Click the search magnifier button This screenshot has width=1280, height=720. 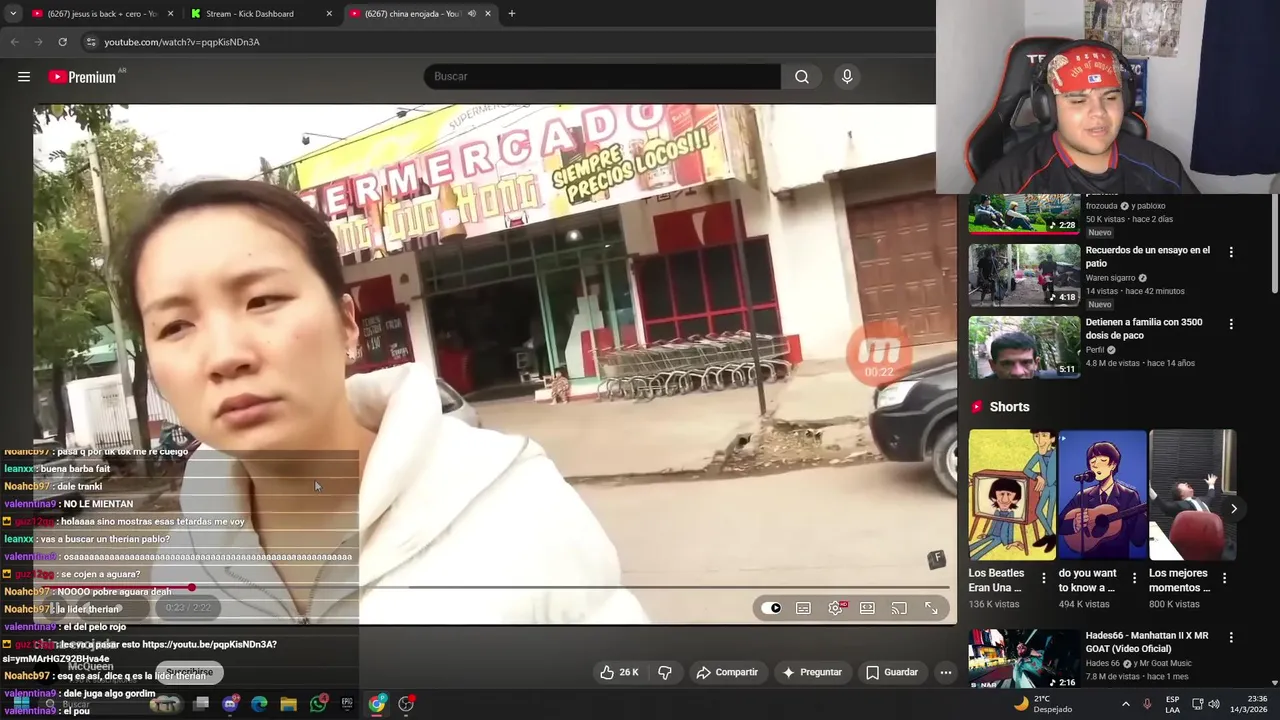tap(802, 77)
